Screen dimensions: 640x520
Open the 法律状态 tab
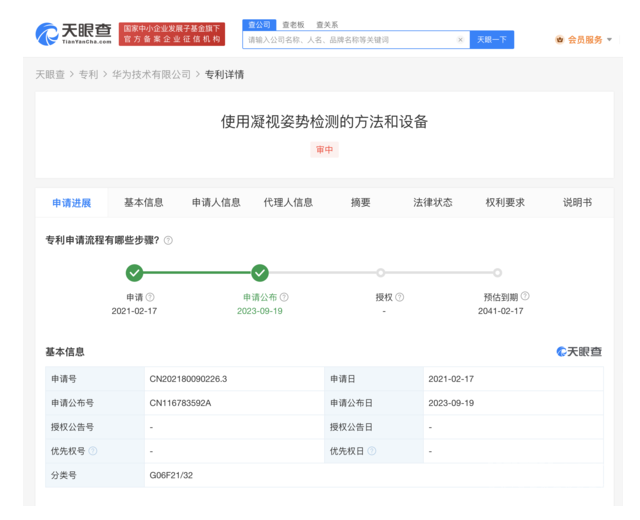tap(433, 202)
